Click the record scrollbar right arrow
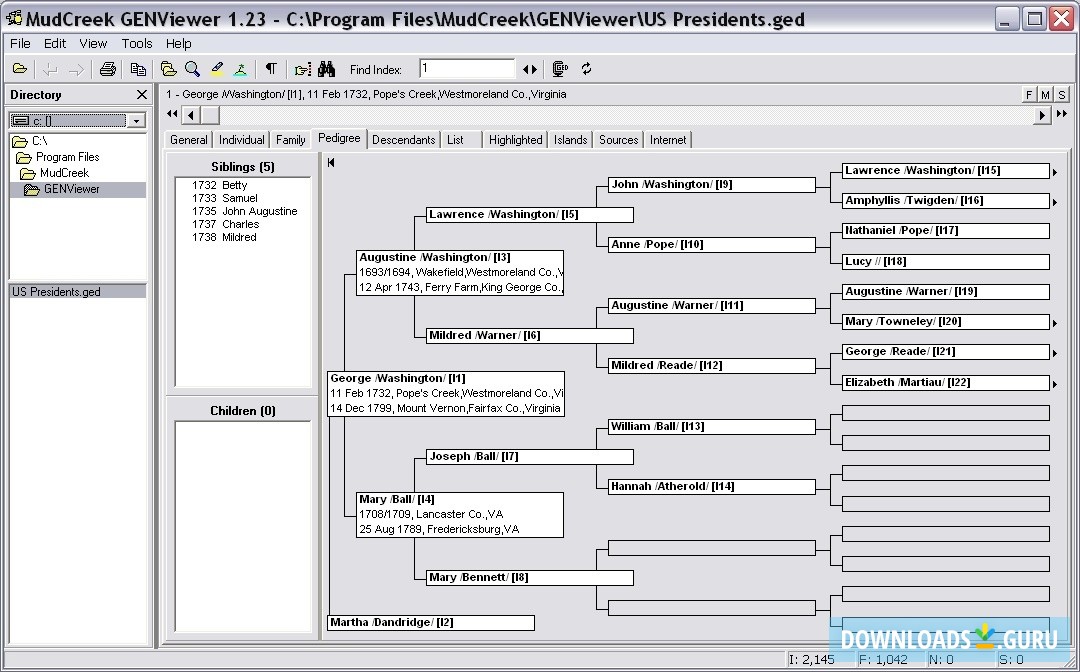Screen dimensions: 1080x672 [1043, 115]
